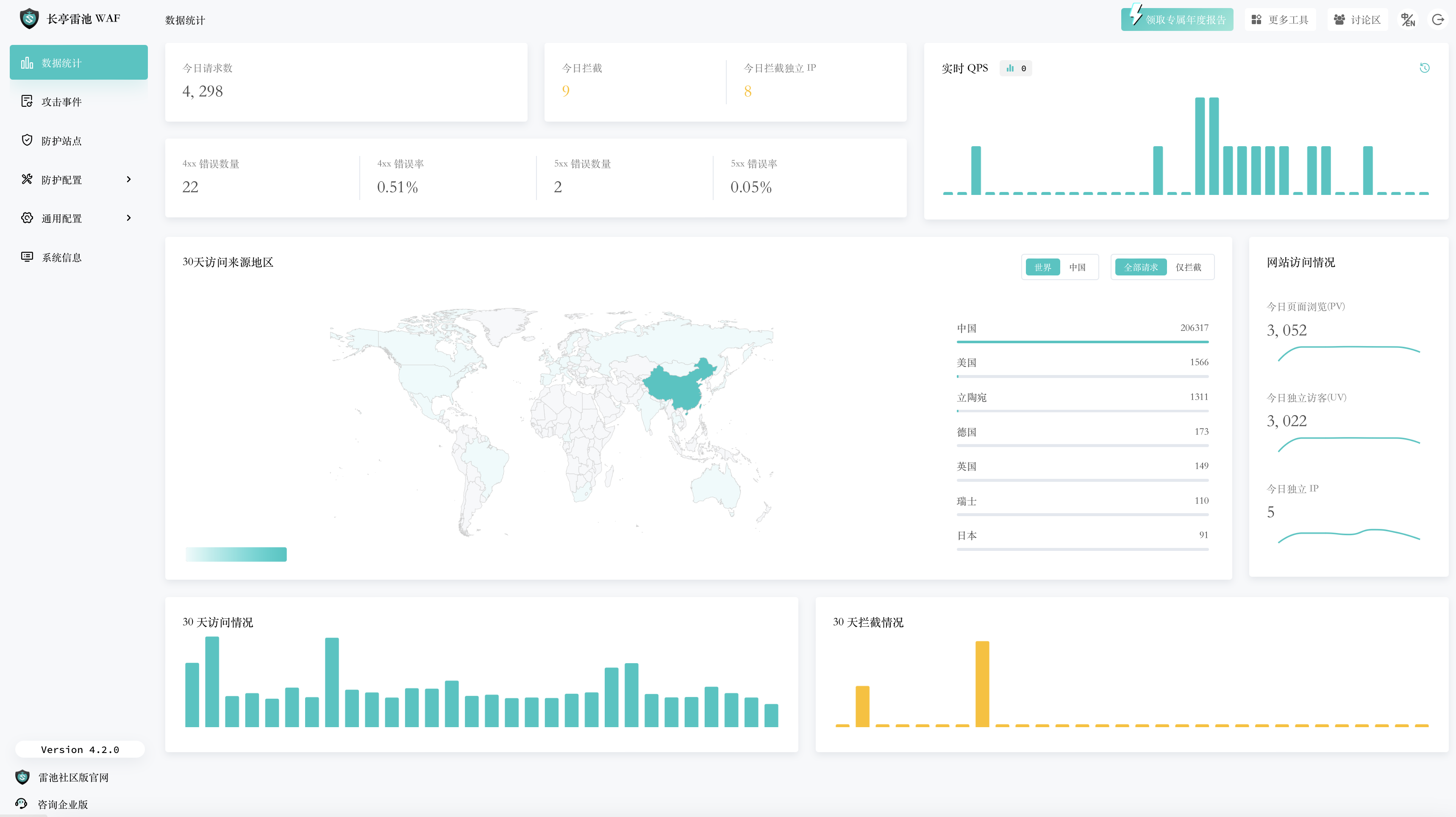Click the language translate icon
The width and height of the screenshot is (1456, 817).
click(1407, 20)
